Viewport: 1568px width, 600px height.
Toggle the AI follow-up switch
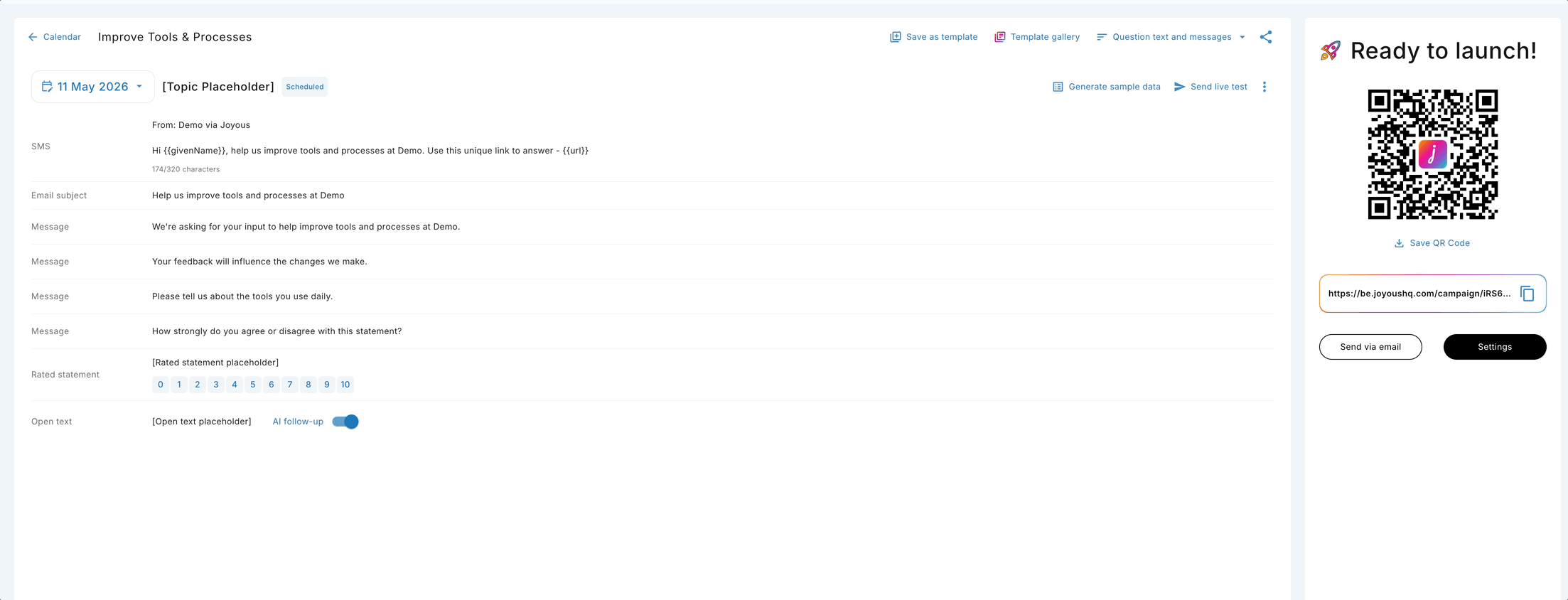[345, 422]
